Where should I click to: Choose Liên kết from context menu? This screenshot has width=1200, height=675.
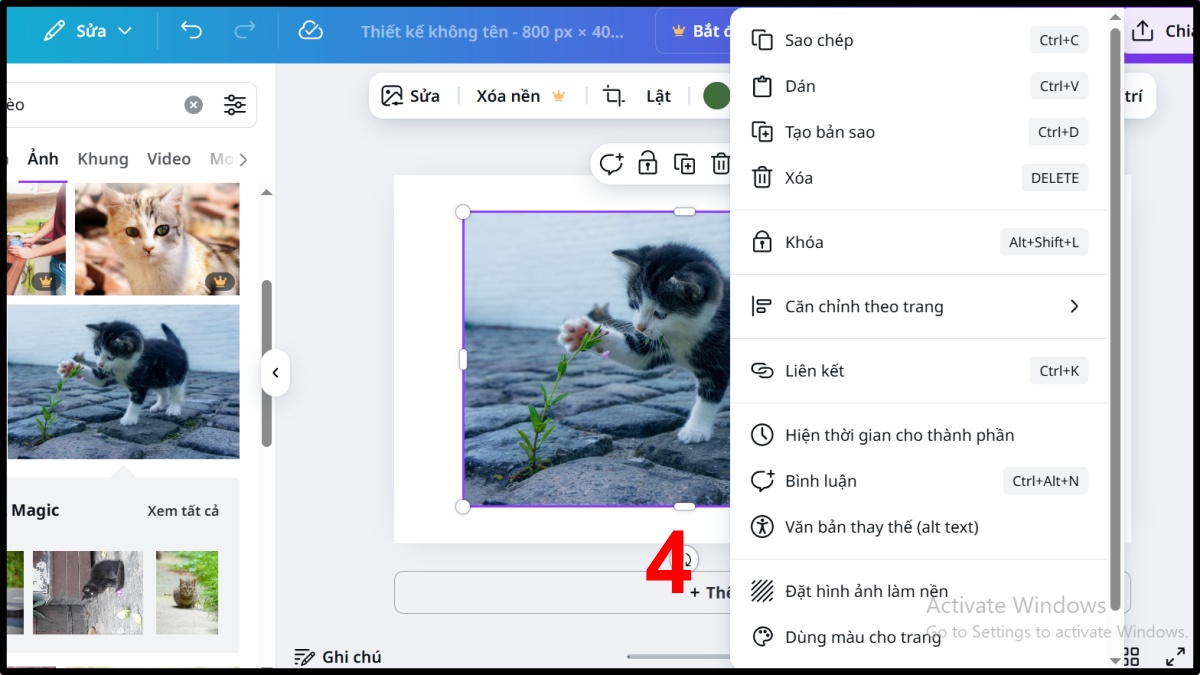(x=920, y=371)
